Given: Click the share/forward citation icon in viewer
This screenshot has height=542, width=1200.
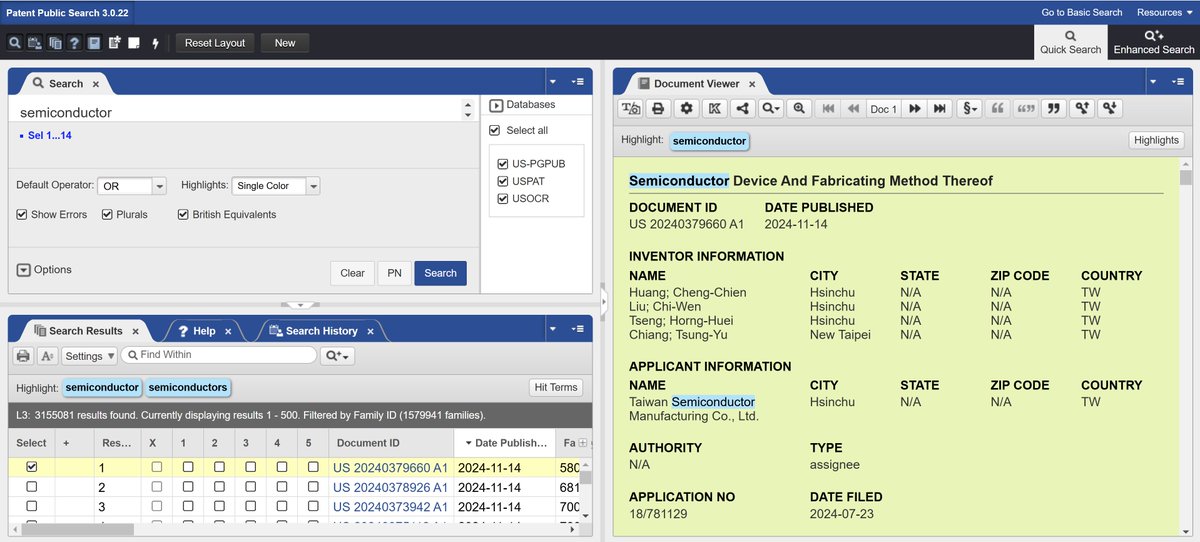Looking at the screenshot, I should pyautogui.click(x=742, y=108).
